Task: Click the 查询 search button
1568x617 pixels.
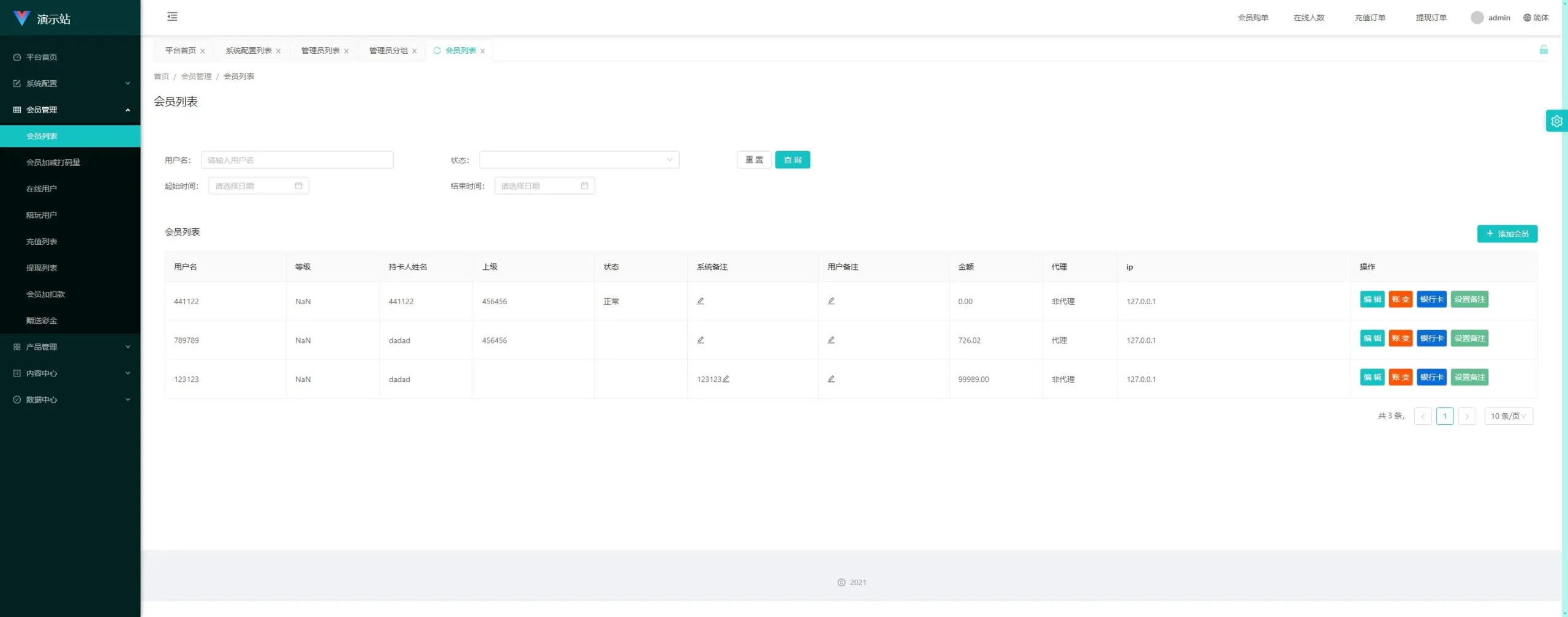Action: point(793,160)
